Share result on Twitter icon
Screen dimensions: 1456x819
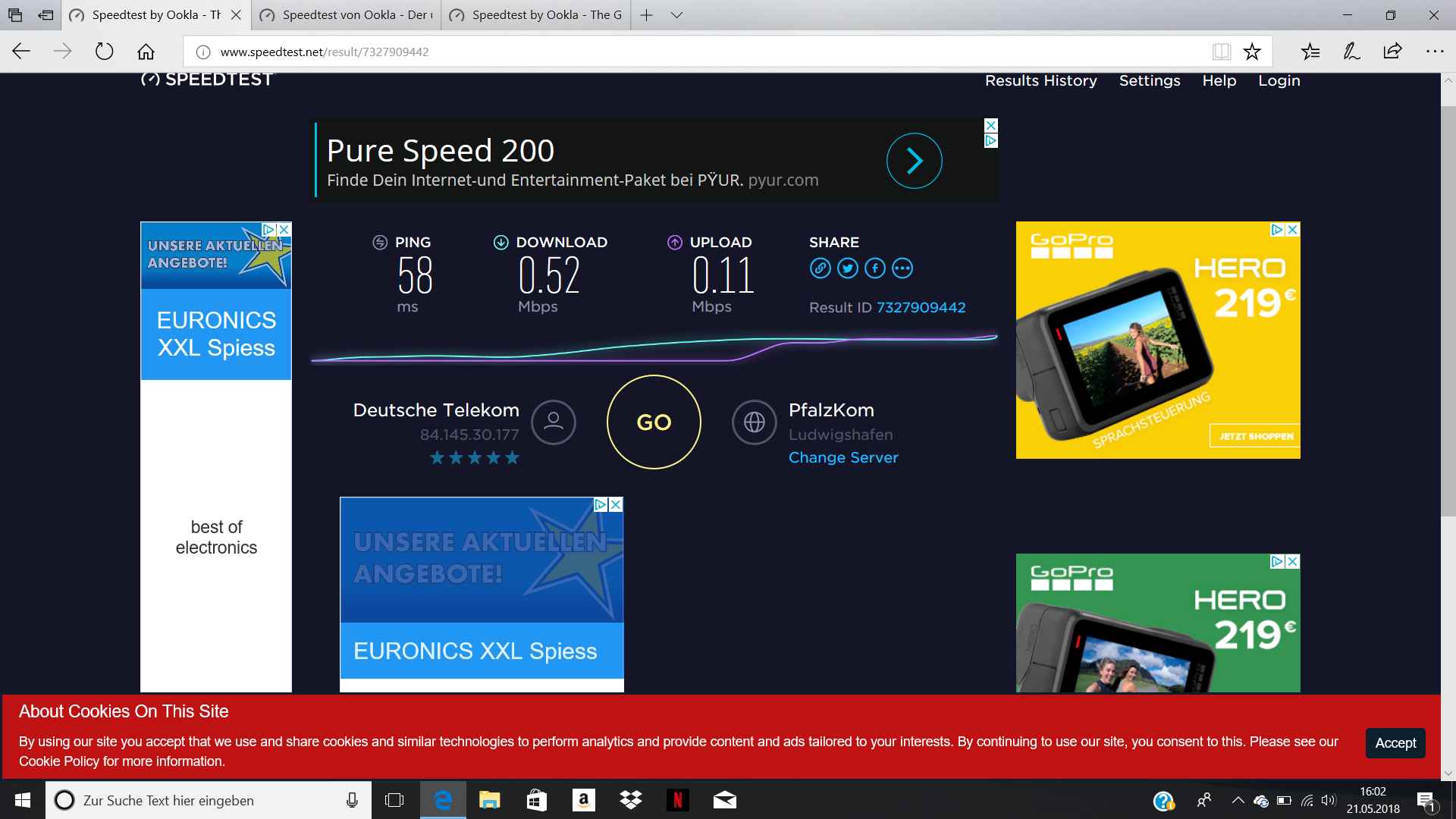pyautogui.click(x=847, y=268)
